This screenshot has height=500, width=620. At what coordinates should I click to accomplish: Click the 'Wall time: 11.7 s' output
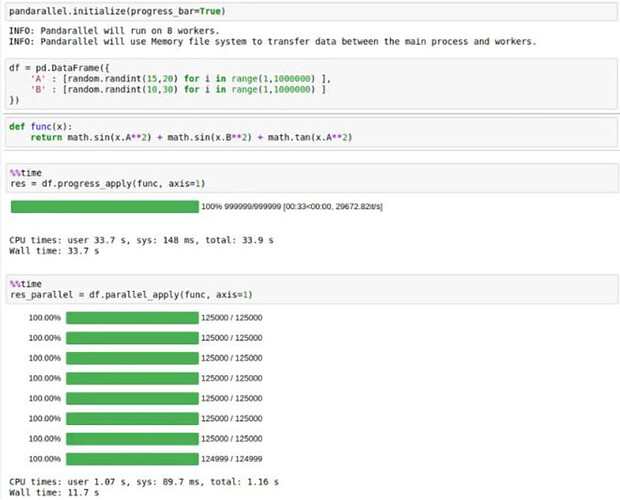pyautogui.click(x=50, y=493)
